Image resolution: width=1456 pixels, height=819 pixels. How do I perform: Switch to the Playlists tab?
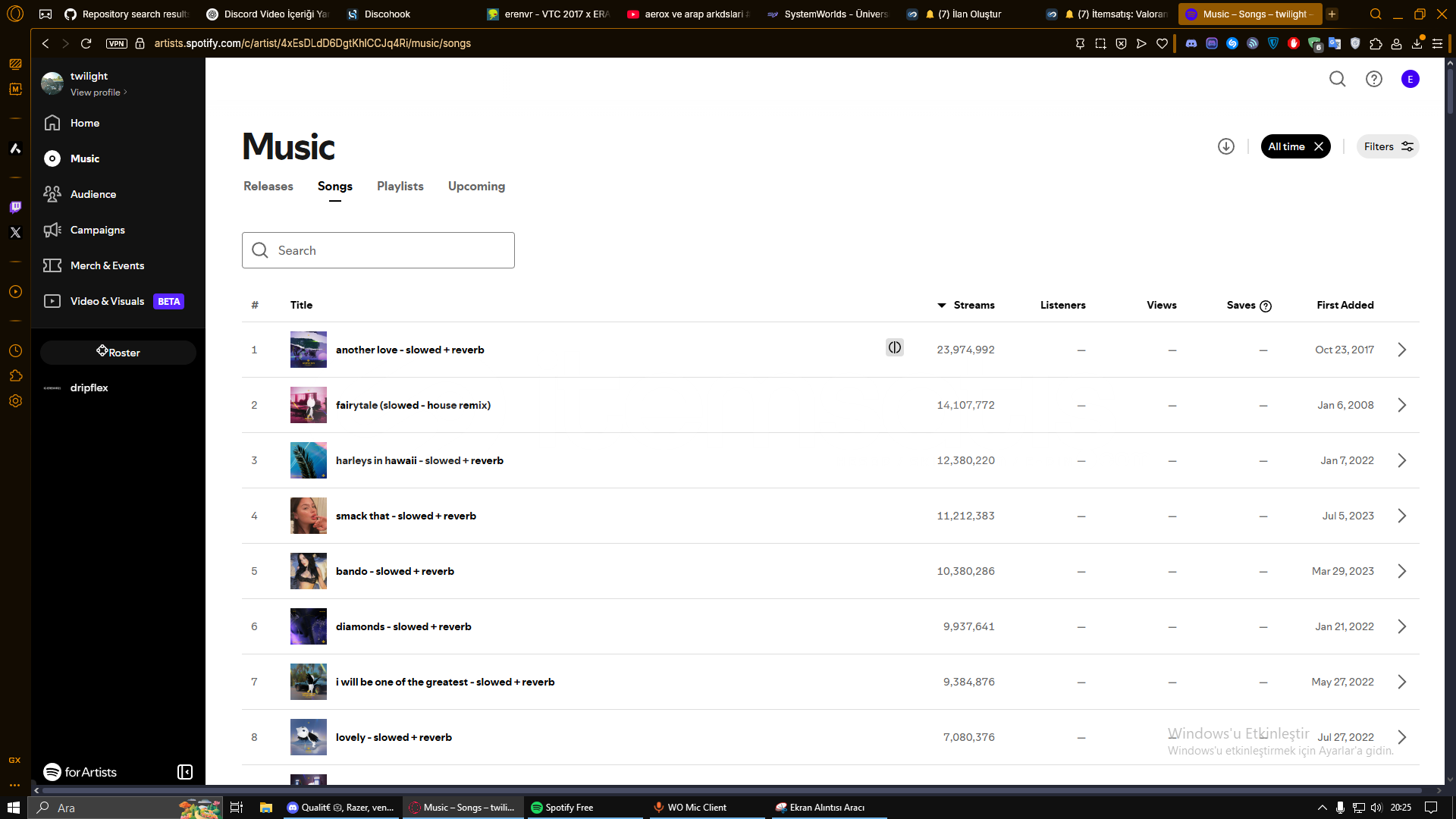click(x=400, y=186)
